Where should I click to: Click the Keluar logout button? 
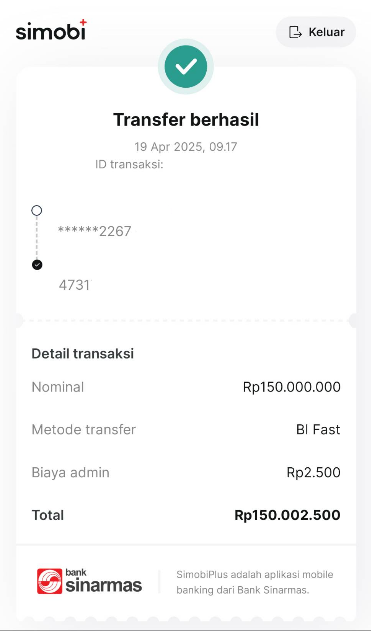(x=316, y=32)
